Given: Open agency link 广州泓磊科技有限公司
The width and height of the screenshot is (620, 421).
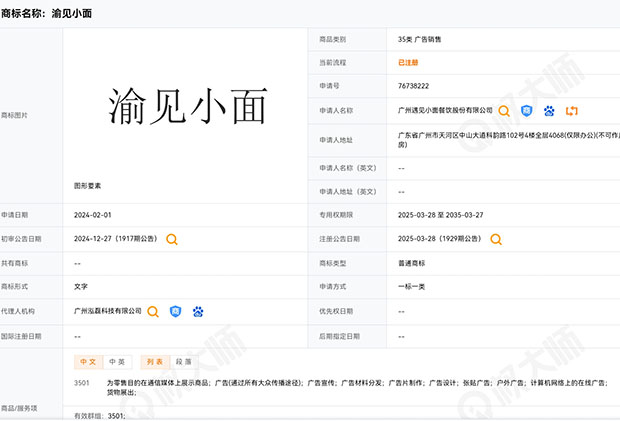Looking at the screenshot, I should tap(108, 311).
